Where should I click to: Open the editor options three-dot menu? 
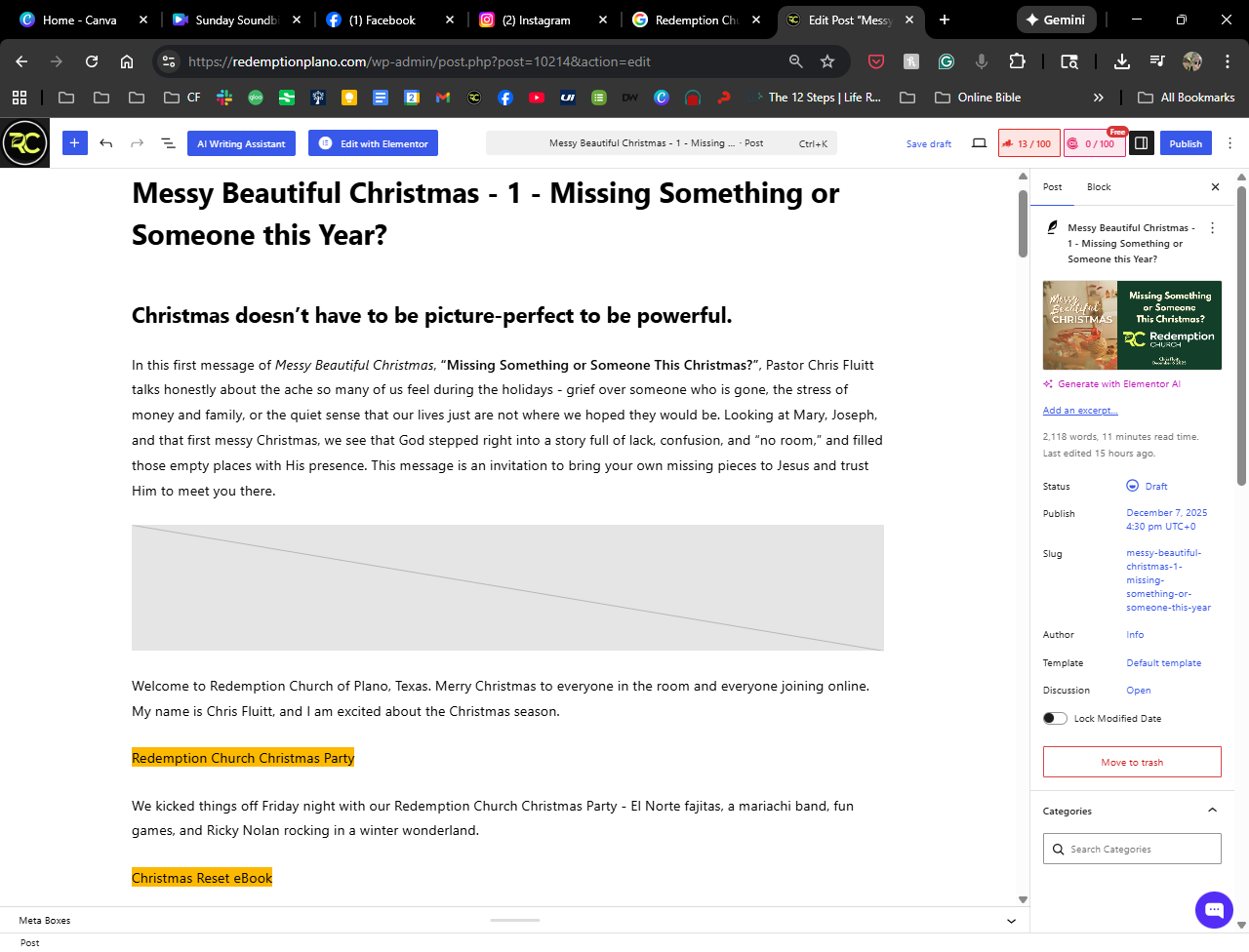point(1229,143)
